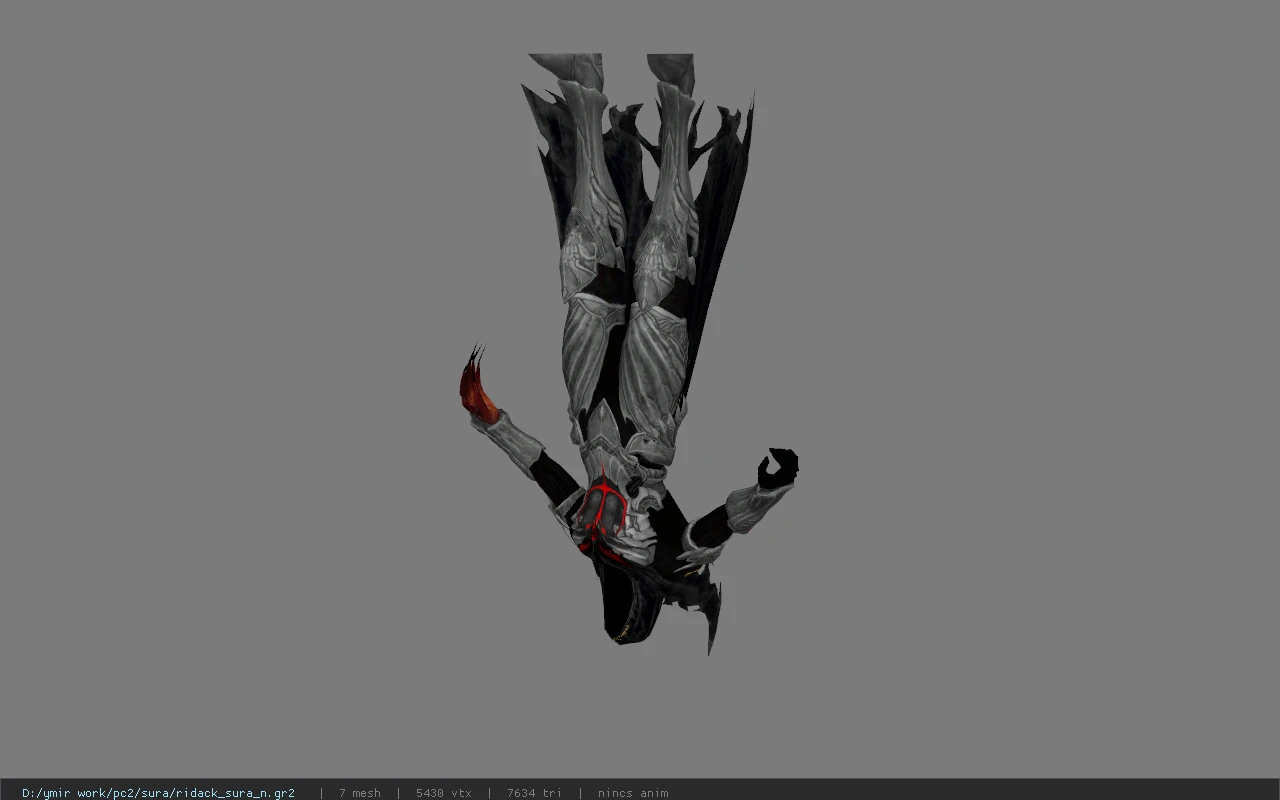Click the "7634 tri" triangle count
The width and height of the screenshot is (1280, 800).
pos(534,793)
